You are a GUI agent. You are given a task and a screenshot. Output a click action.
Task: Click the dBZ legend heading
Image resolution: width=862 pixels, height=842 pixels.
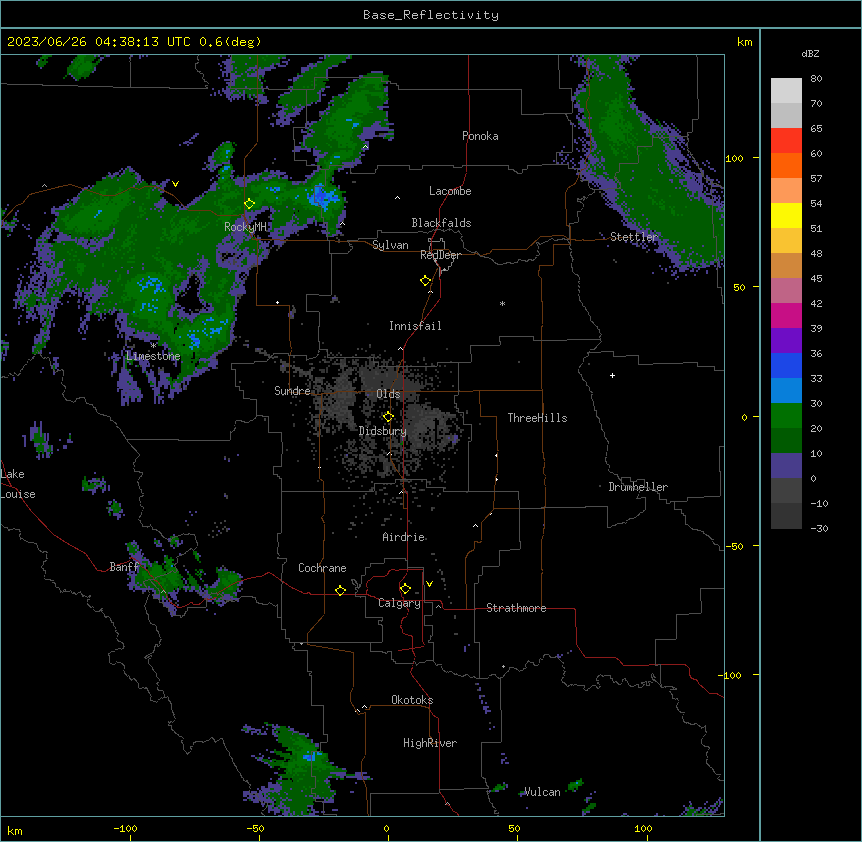tap(810, 53)
